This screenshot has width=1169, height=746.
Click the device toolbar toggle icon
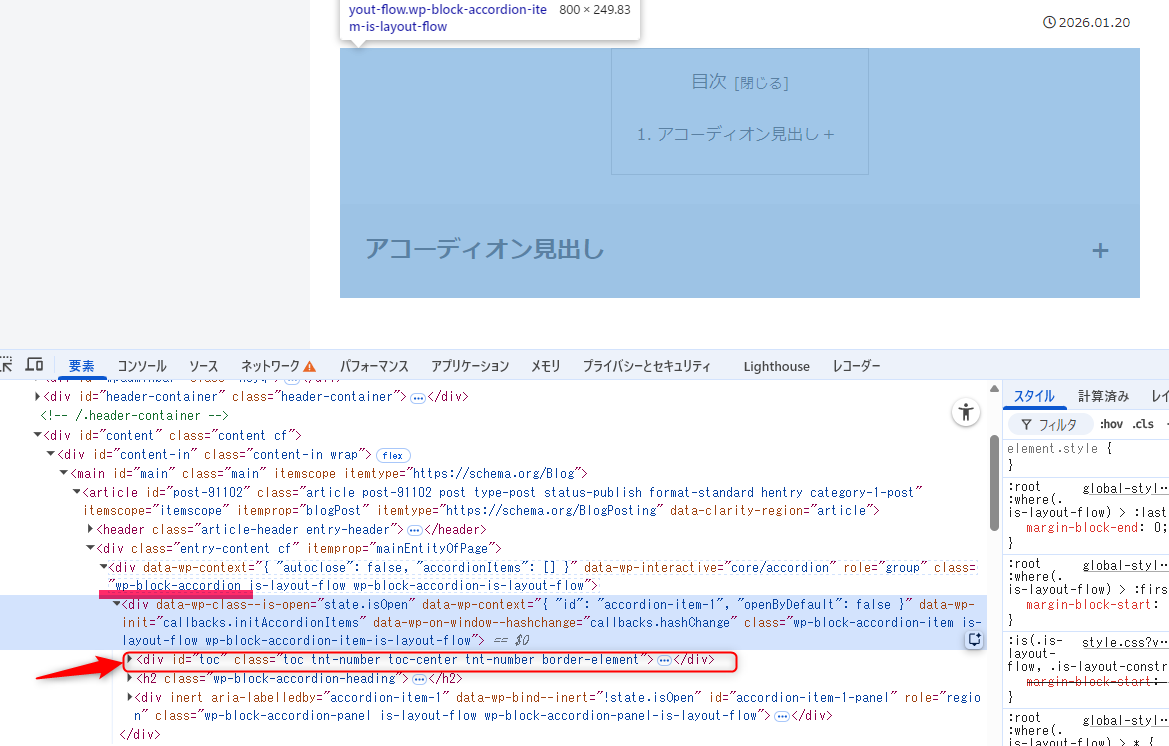[34, 365]
